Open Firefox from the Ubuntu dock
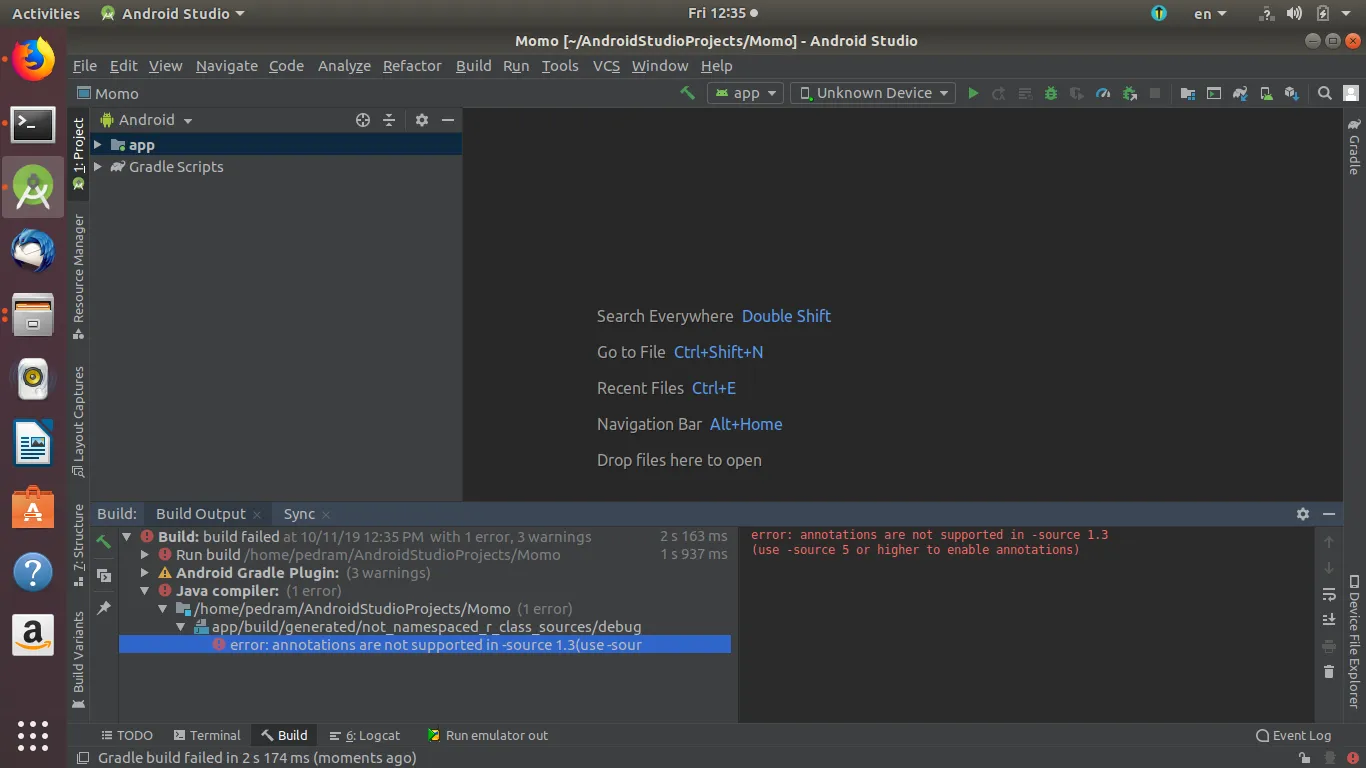This screenshot has height=768, width=1366. point(33,59)
